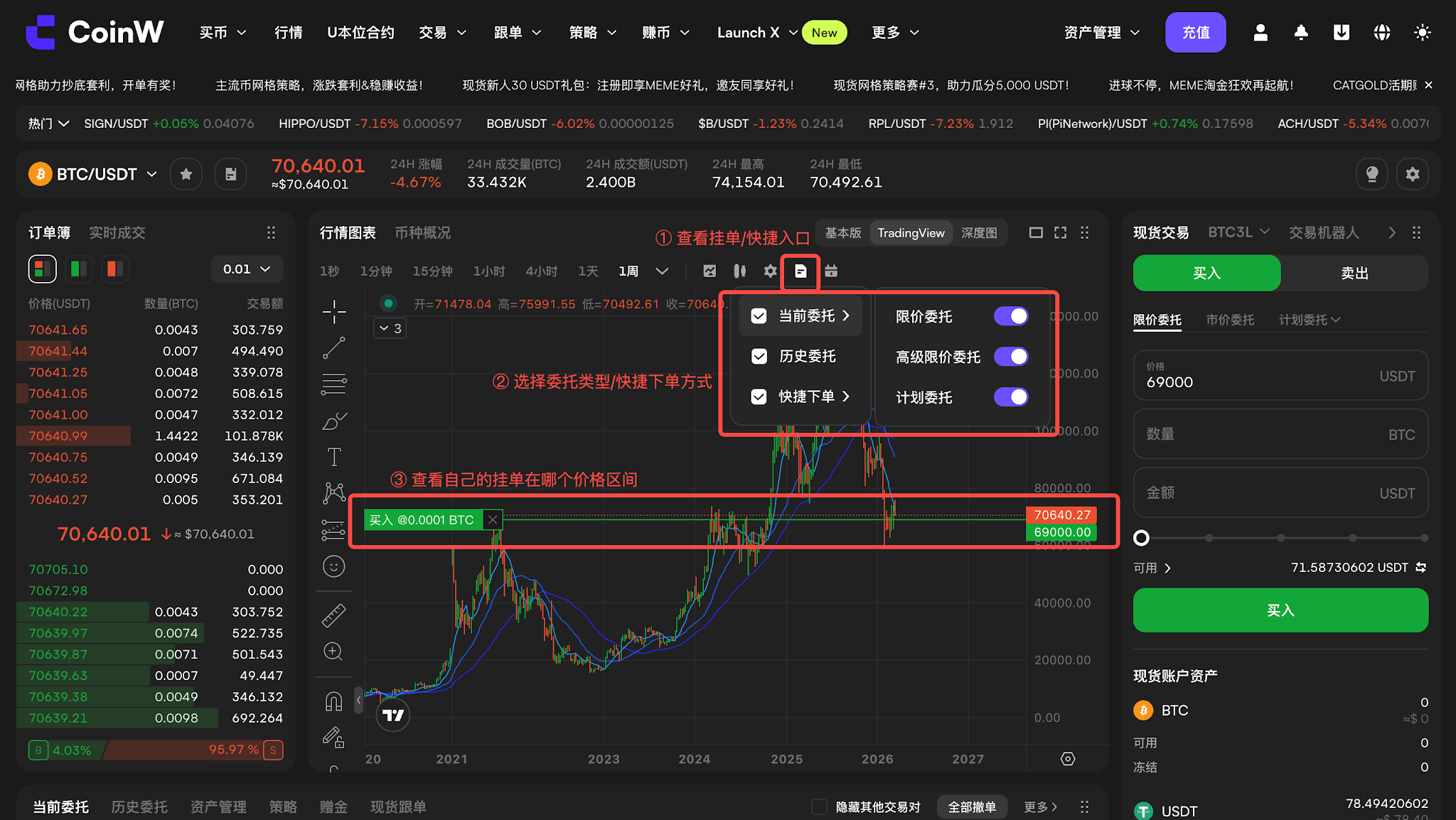Expand the chart to fullscreen
The width and height of the screenshot is (1456, 820).
[1060, 232]
